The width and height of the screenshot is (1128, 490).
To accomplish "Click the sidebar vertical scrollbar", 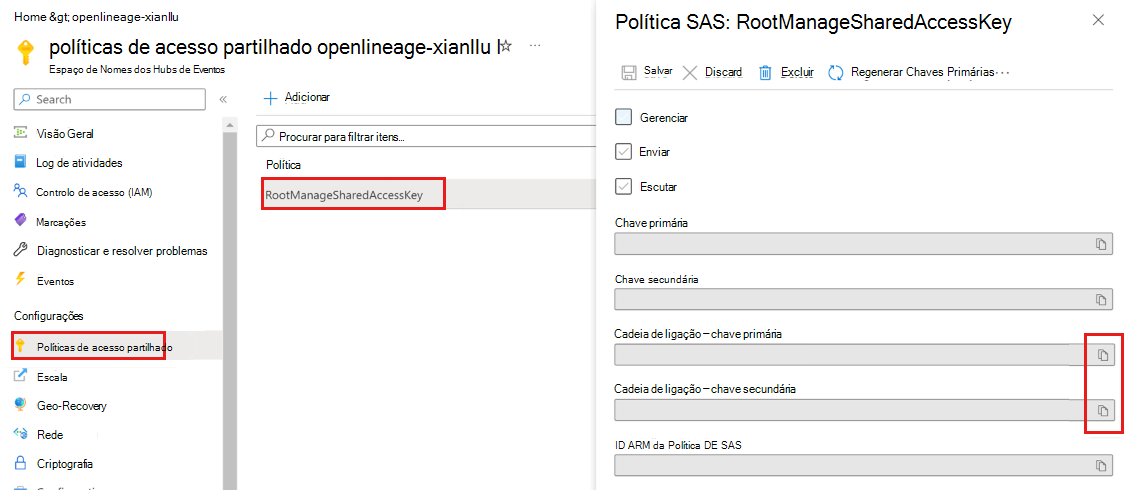I will click(x=230, y=300).
